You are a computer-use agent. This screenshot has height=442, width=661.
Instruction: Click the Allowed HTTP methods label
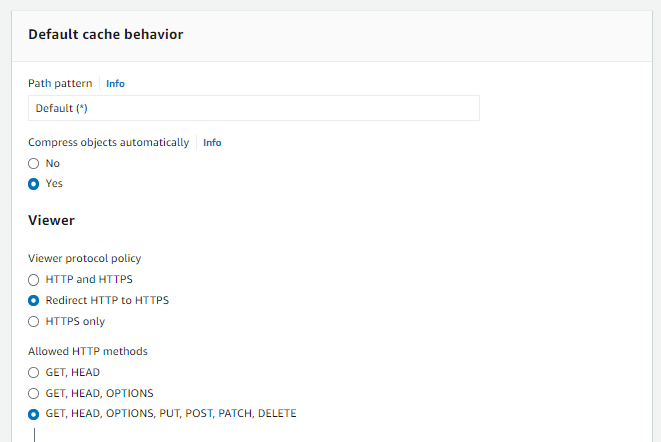click(x=88, y=351)
